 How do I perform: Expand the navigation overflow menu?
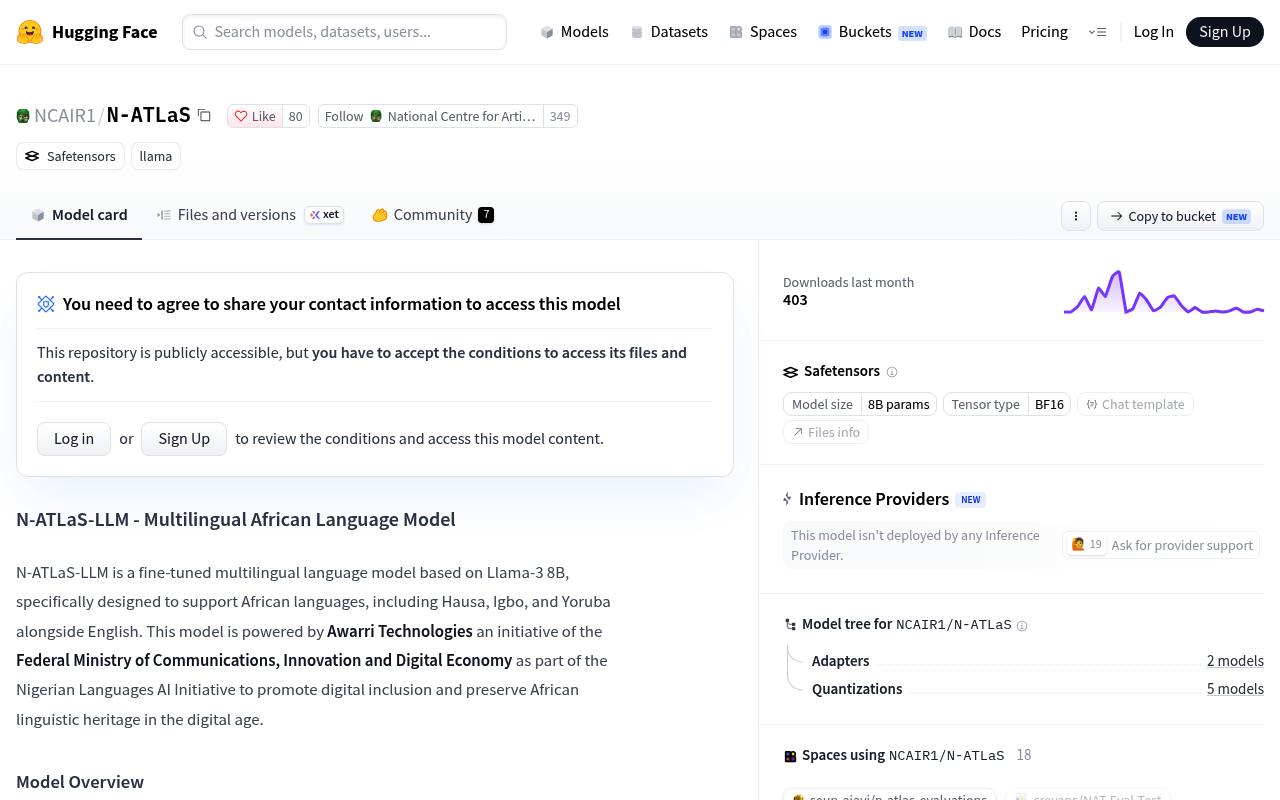click(x=1097, y=32)
